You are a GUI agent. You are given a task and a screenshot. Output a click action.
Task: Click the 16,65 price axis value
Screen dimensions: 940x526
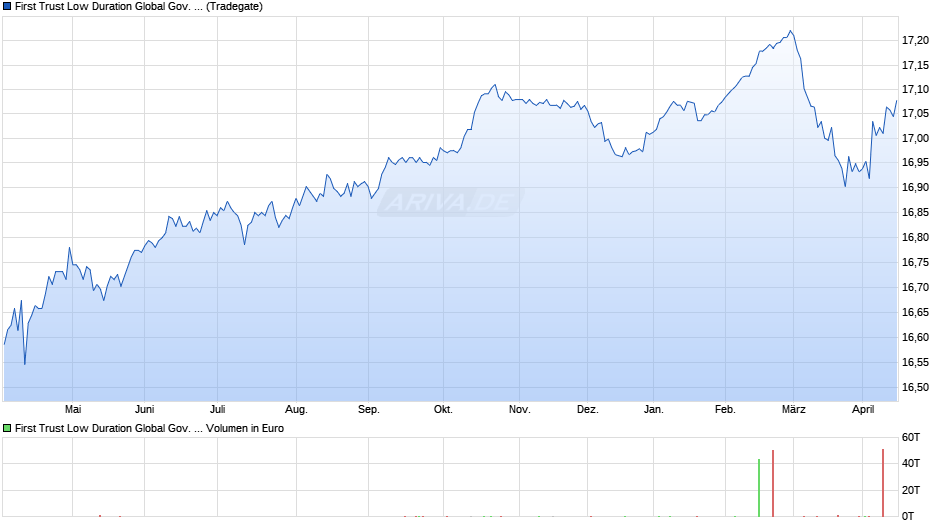(x=915, y=312)
